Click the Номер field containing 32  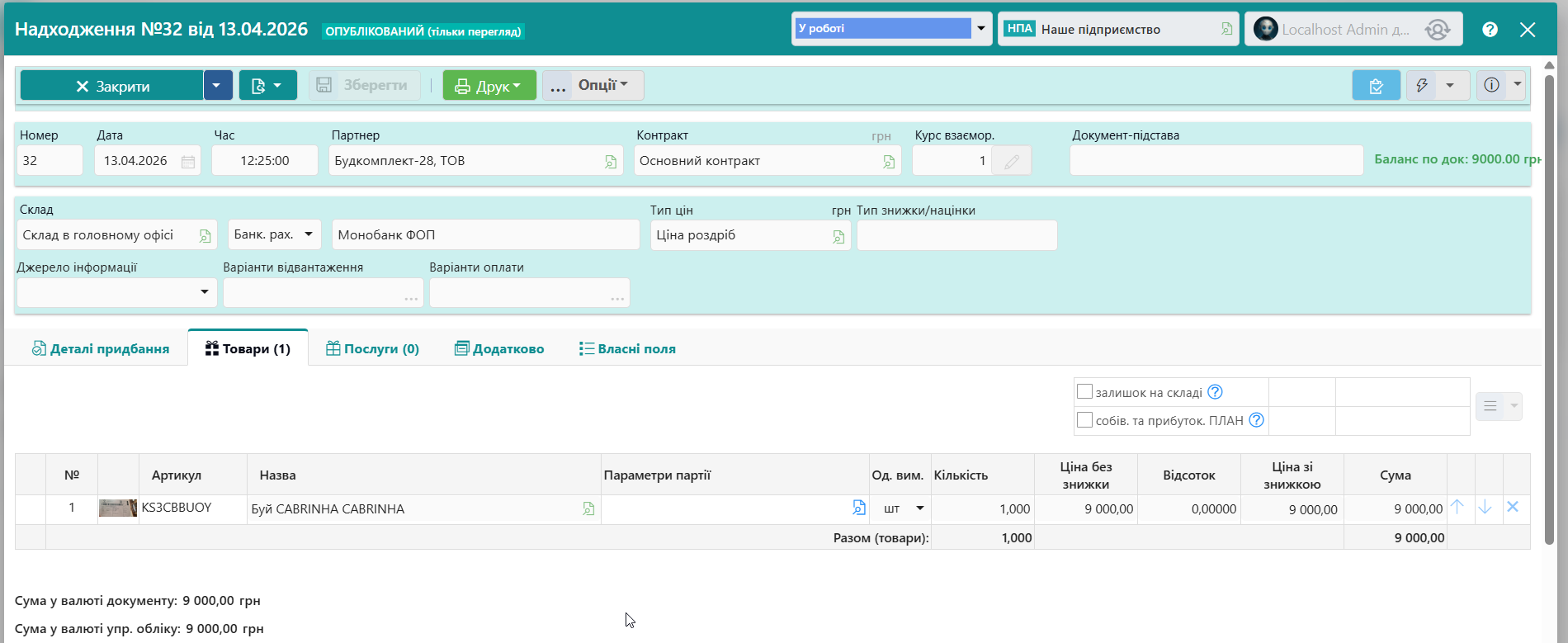point(50,160)
